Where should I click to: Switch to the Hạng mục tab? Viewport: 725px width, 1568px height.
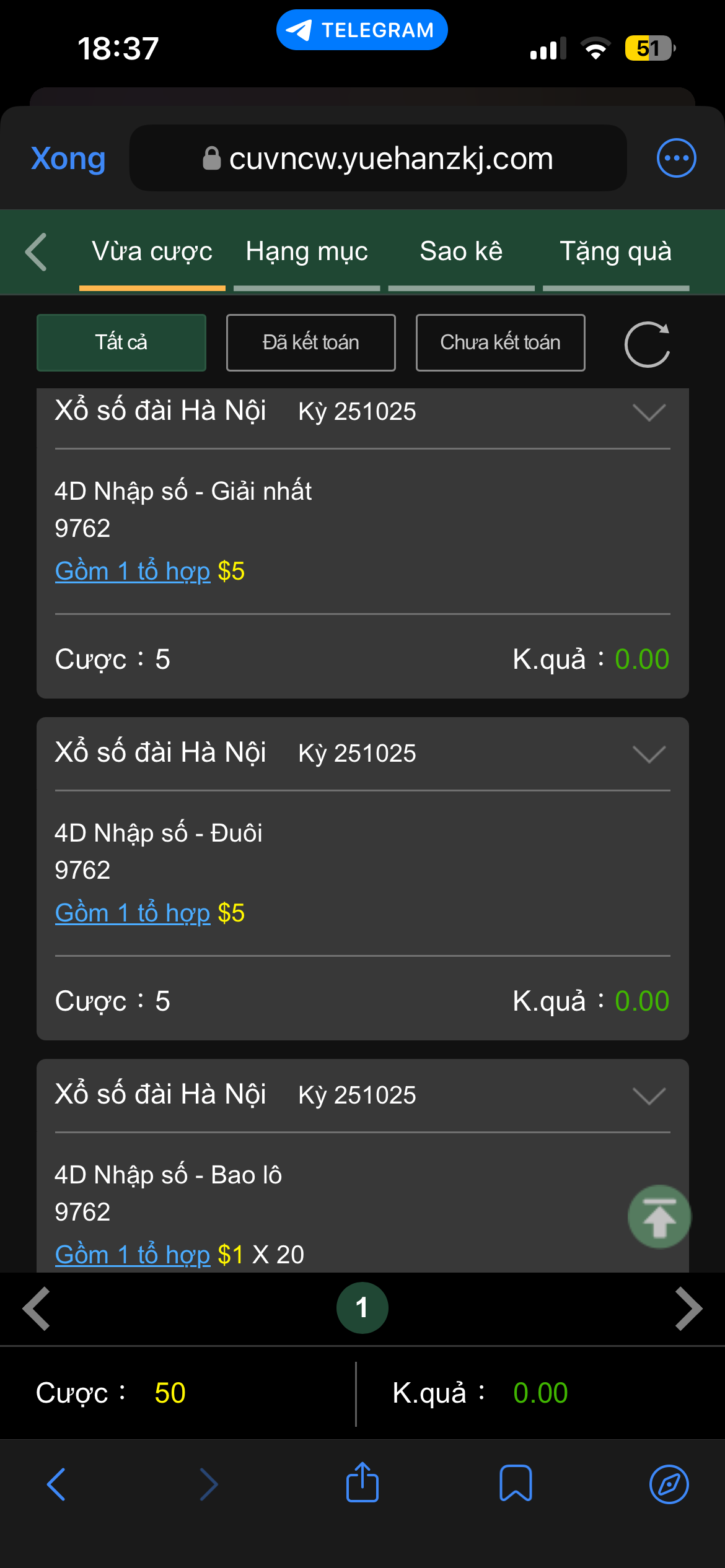click(x=307, y=252)
